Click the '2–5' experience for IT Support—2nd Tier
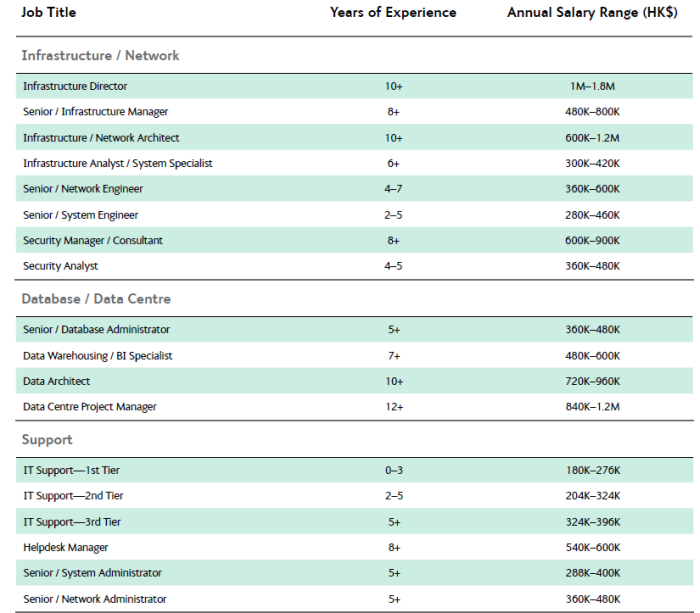Screen dimensions: 700x613 (x=394, y=496)
